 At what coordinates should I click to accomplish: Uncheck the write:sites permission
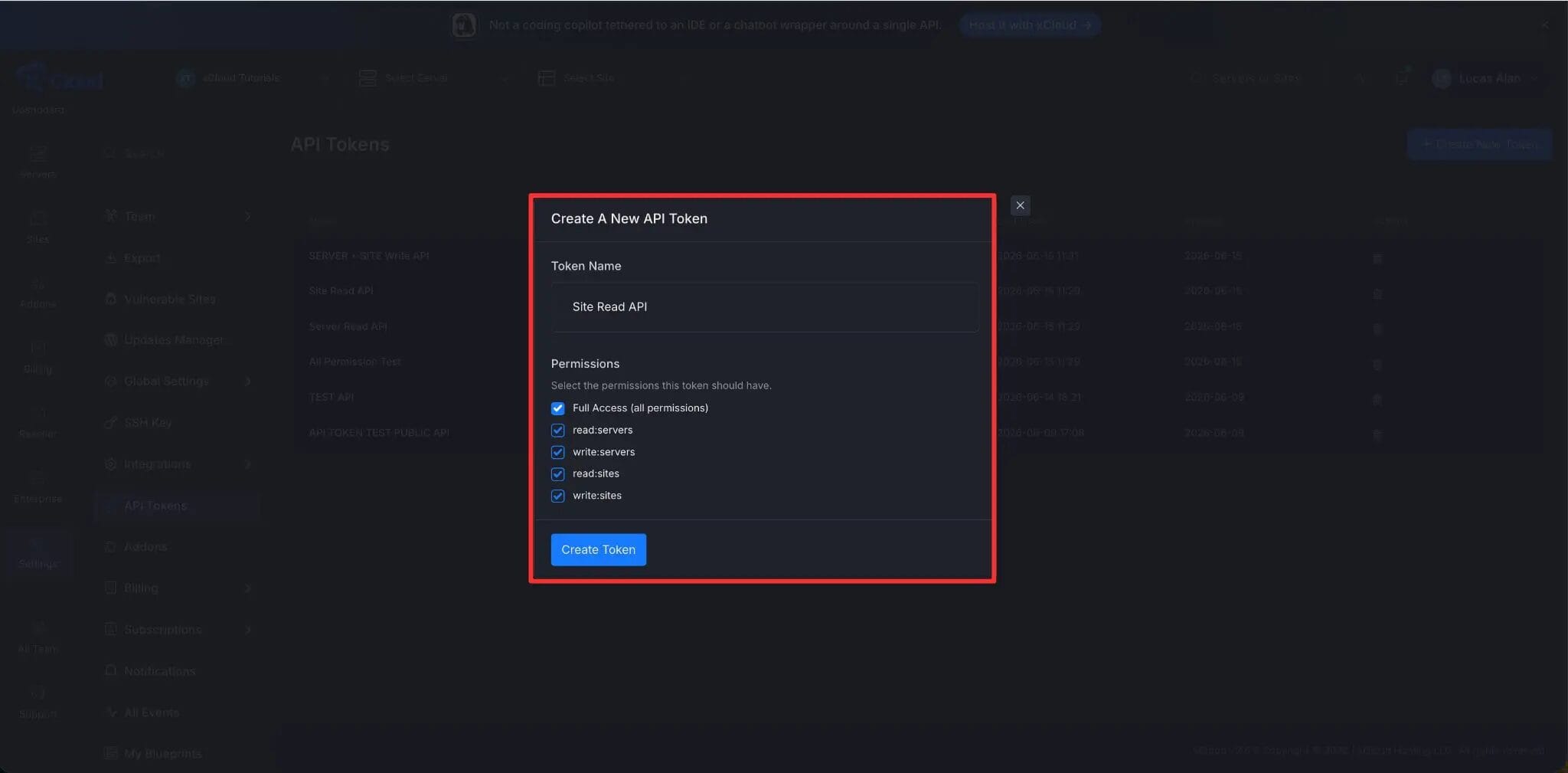(557, 496)
